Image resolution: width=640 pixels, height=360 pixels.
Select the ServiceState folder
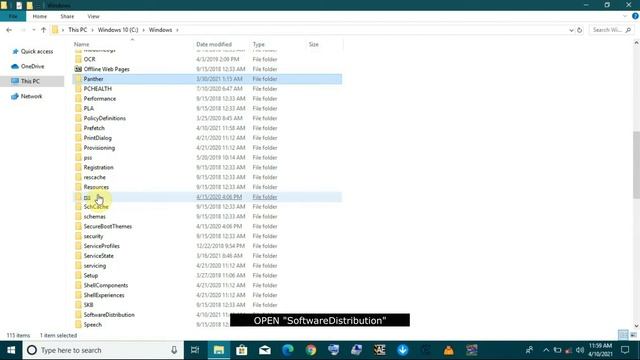point(98,256)
